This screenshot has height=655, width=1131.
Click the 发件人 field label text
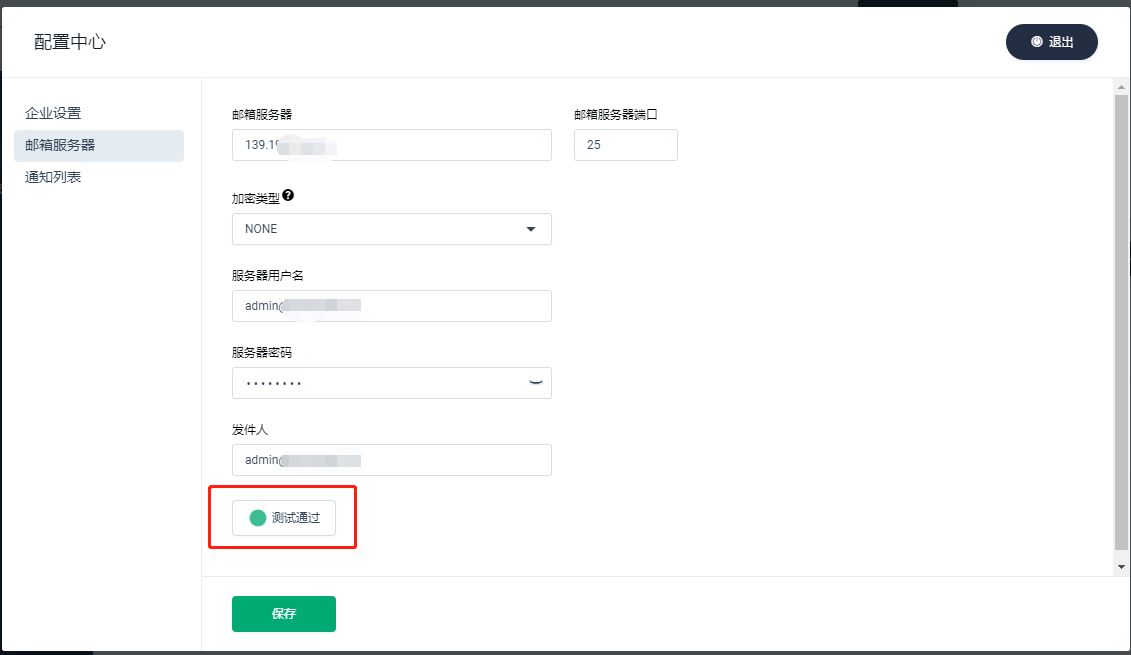click(250, 429)
